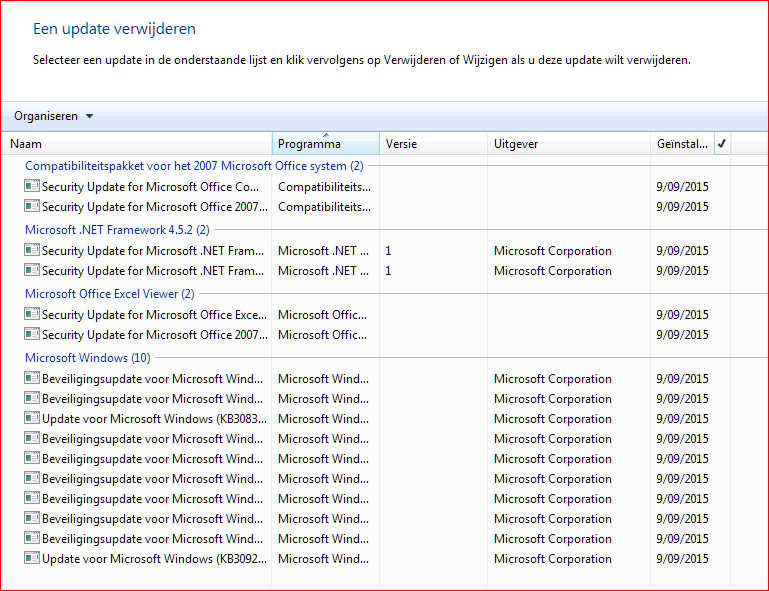The width and height of the screenshot is (769, 591).
Task: Open the Organiseren dropdown menu
Action: pos(53,116)
